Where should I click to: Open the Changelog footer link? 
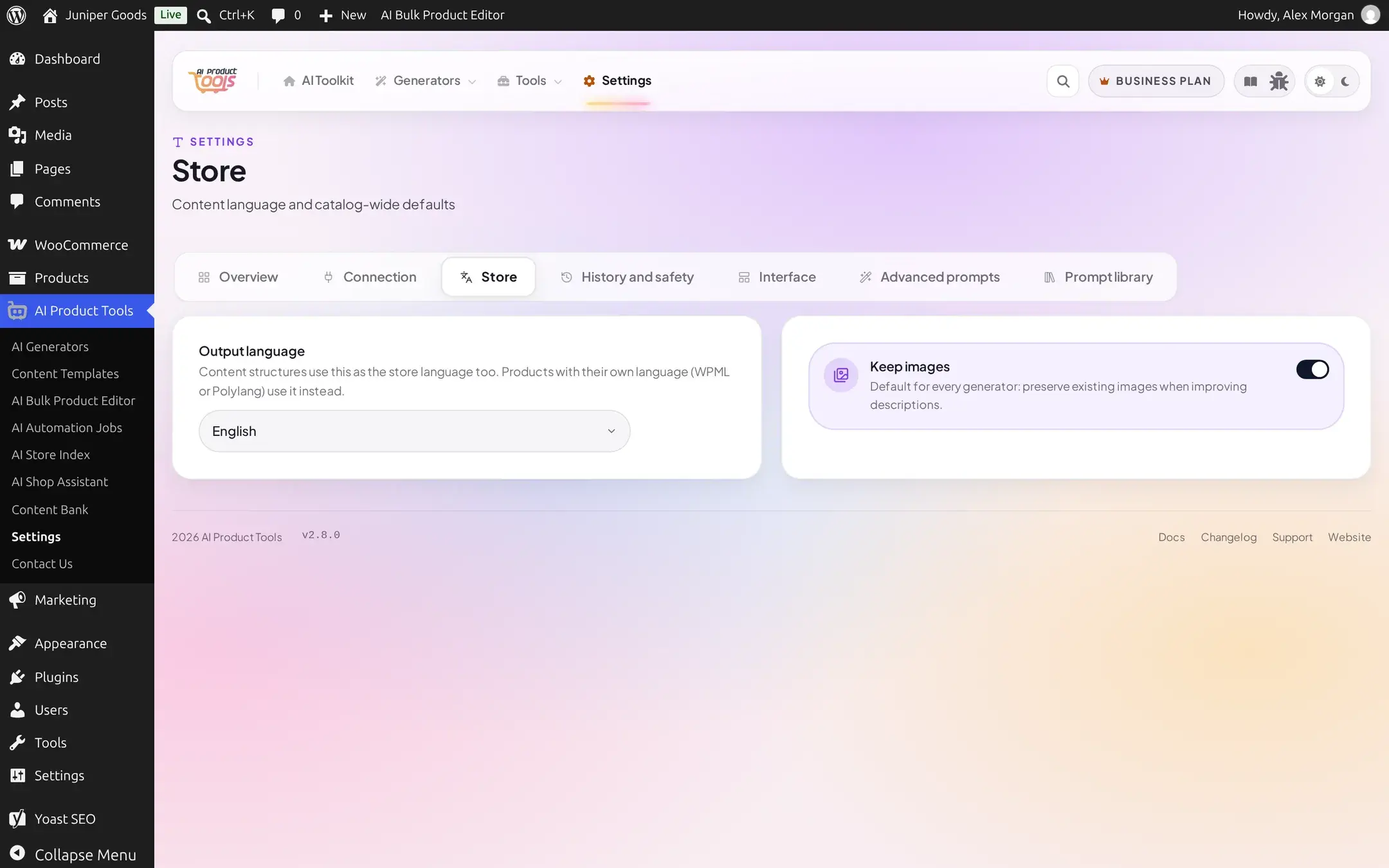click(x=1228, y=538)
